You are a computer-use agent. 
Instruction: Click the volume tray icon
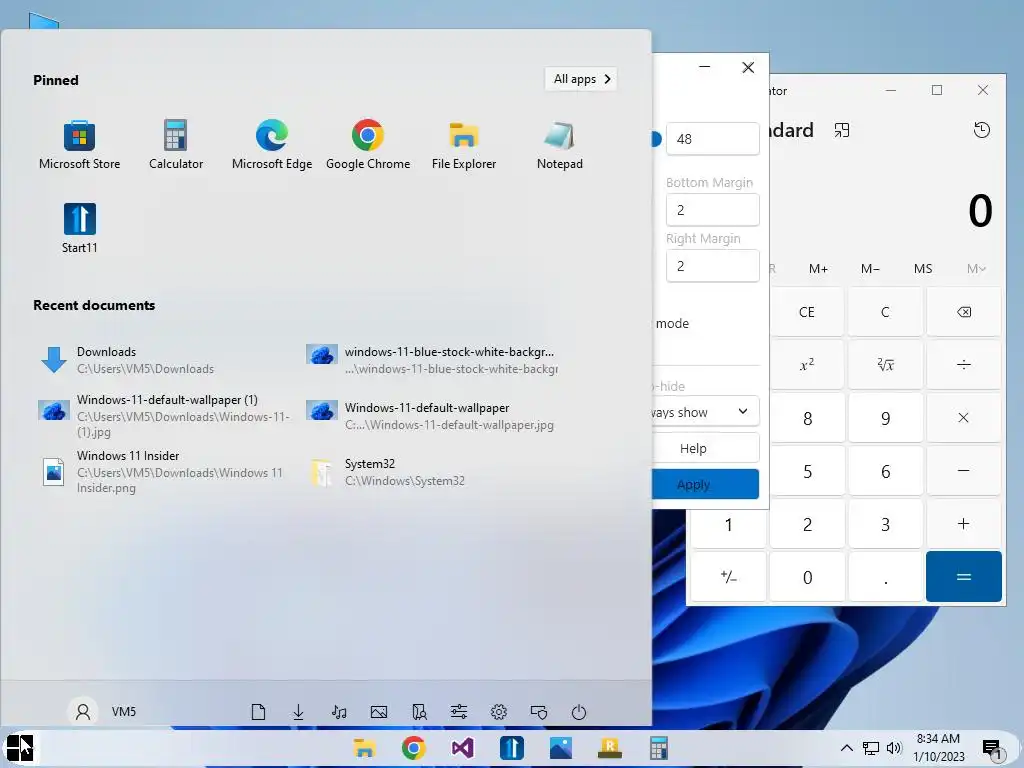(894, 748)
